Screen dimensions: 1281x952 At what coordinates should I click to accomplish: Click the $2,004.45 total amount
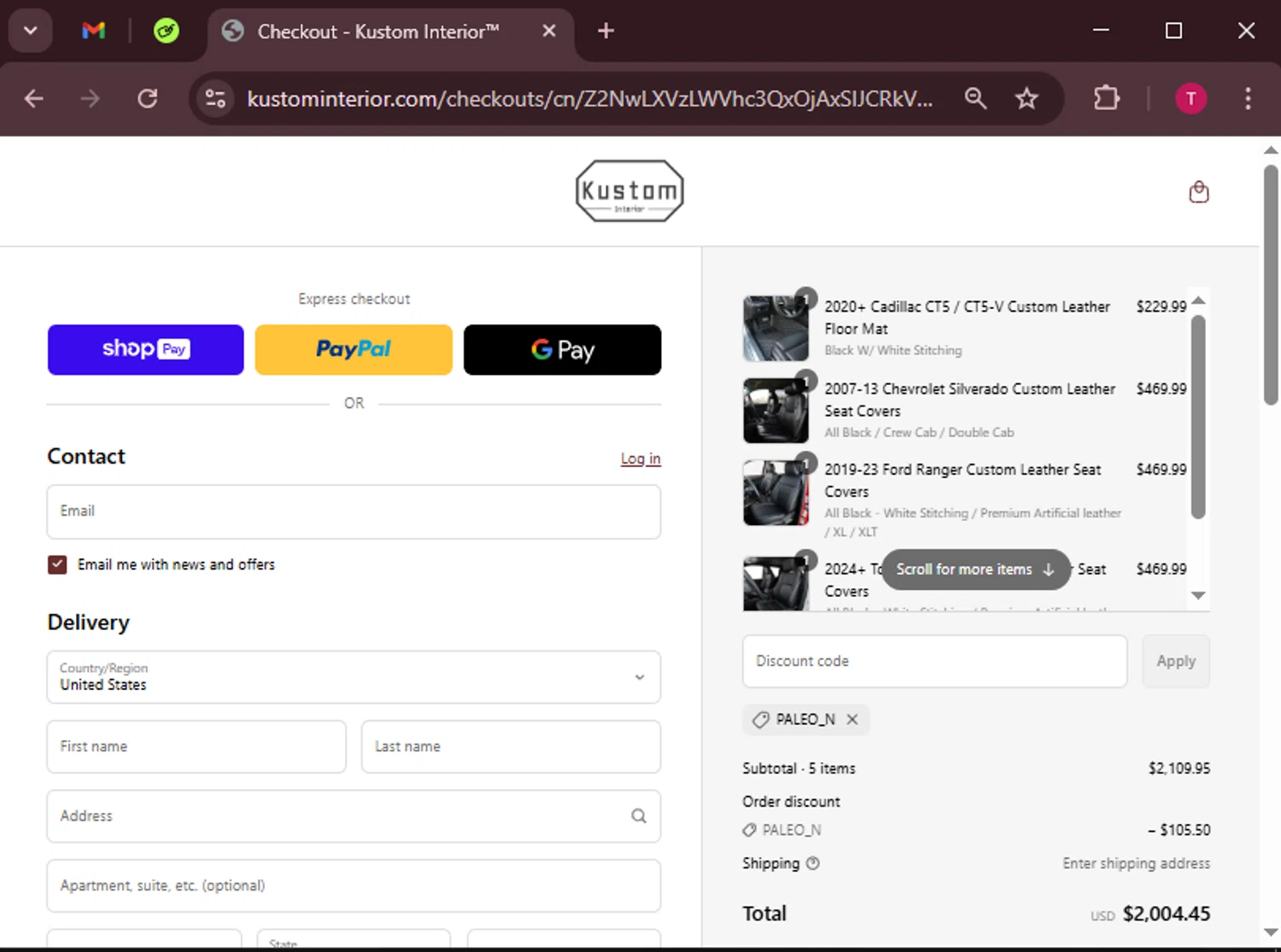1166,914
